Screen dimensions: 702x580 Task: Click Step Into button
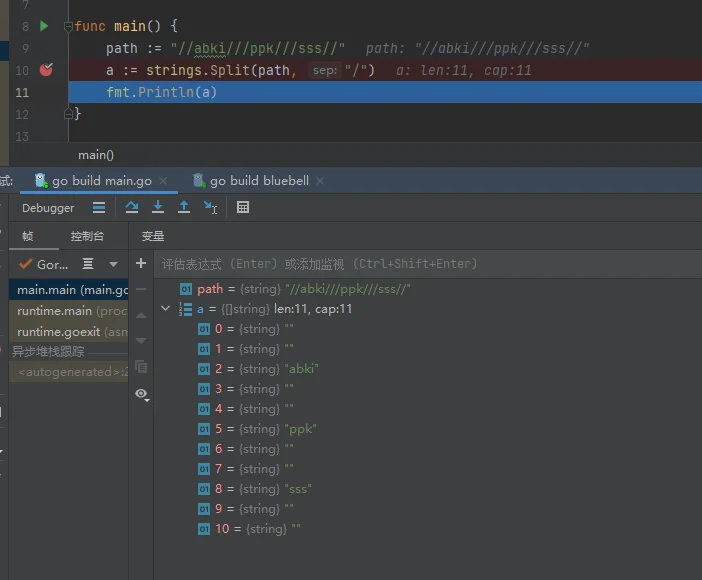[x=158, y=207]
